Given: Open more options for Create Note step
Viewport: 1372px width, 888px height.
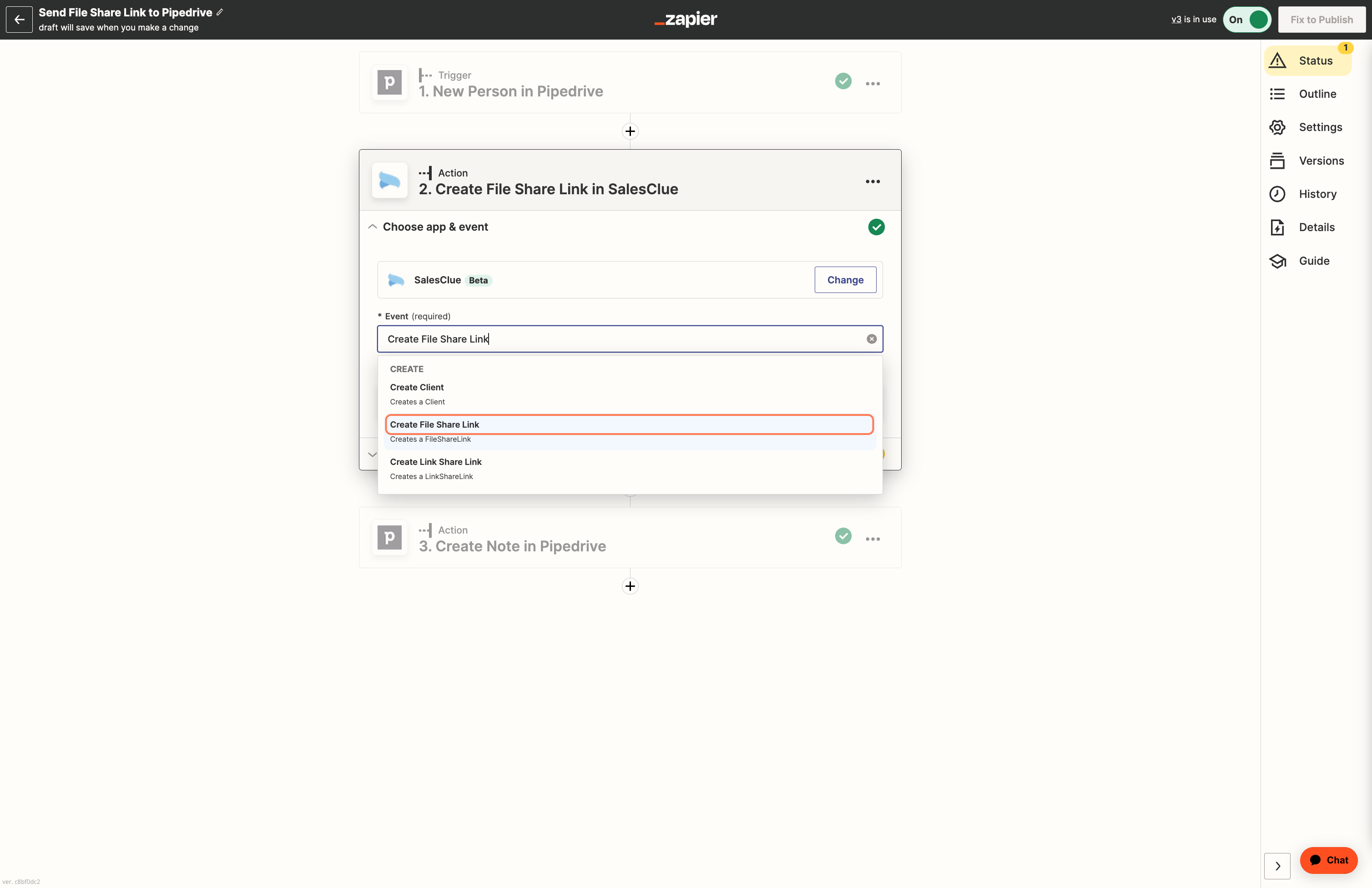Looking at the screenshot, I should pos(872,539).
